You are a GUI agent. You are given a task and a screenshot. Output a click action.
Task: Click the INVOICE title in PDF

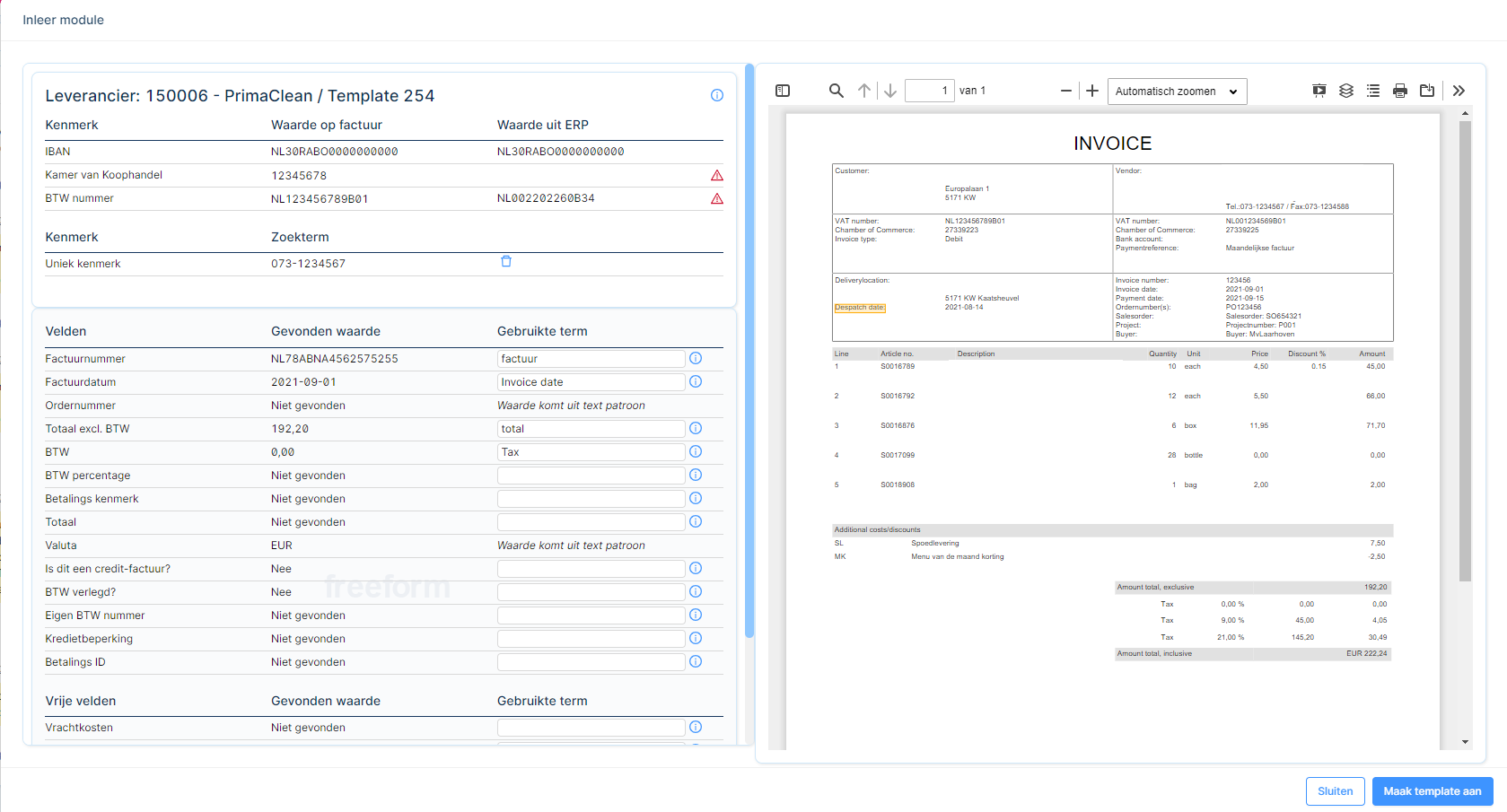tap(1112, 144)
